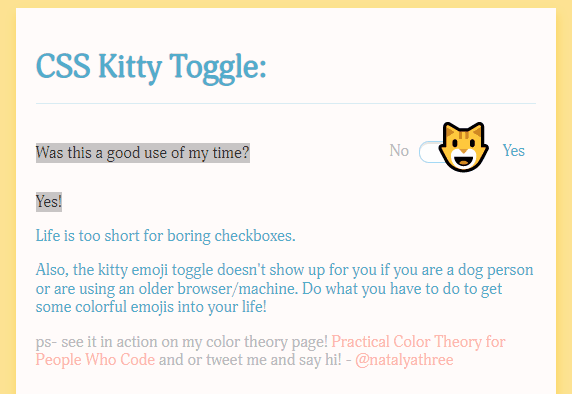Open the @natalyathree Twitter link
572x394 pixels.
point(404,360)
